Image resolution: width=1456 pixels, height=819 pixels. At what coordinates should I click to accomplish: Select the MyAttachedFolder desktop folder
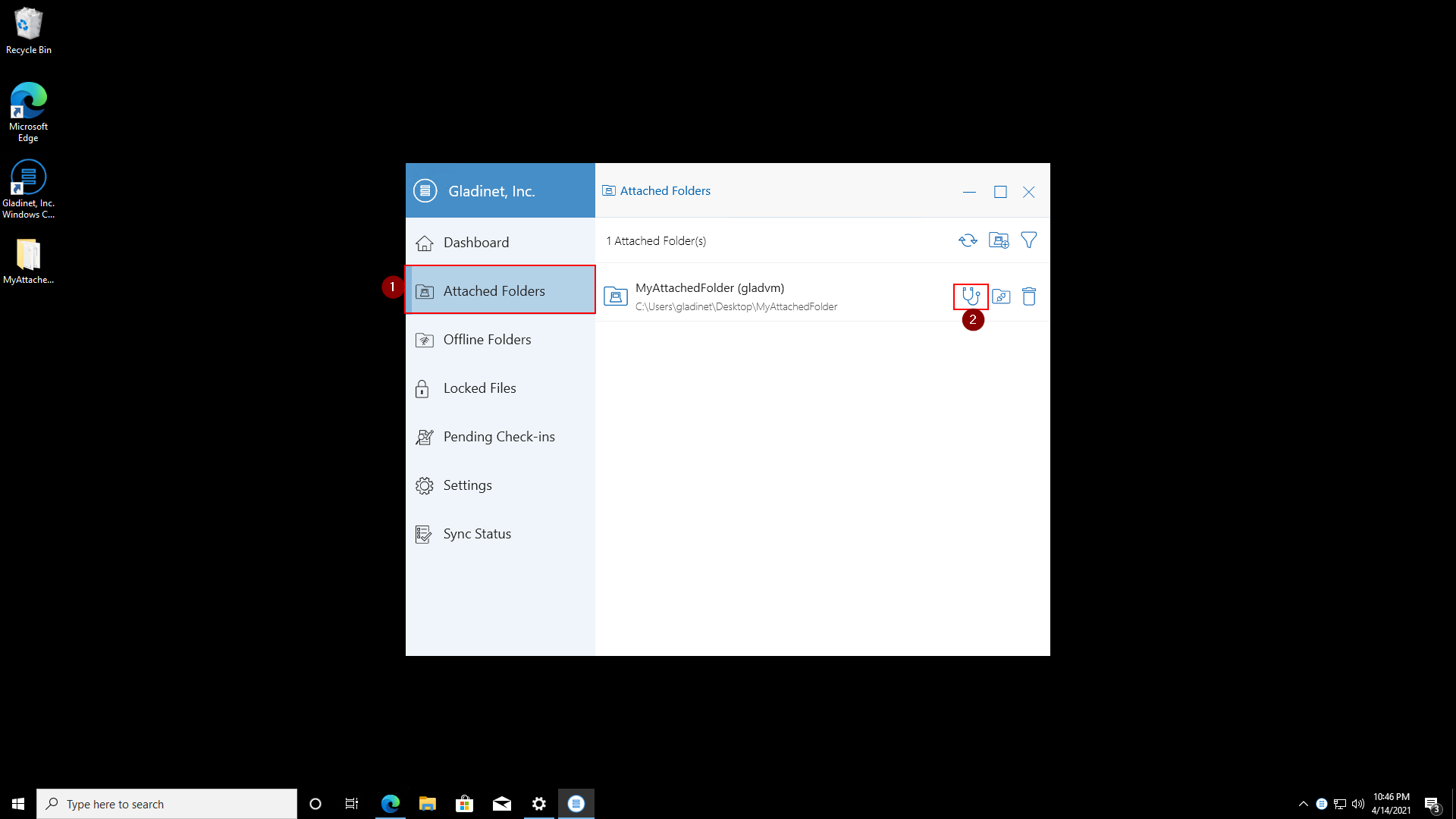click(x=29, y=262)
